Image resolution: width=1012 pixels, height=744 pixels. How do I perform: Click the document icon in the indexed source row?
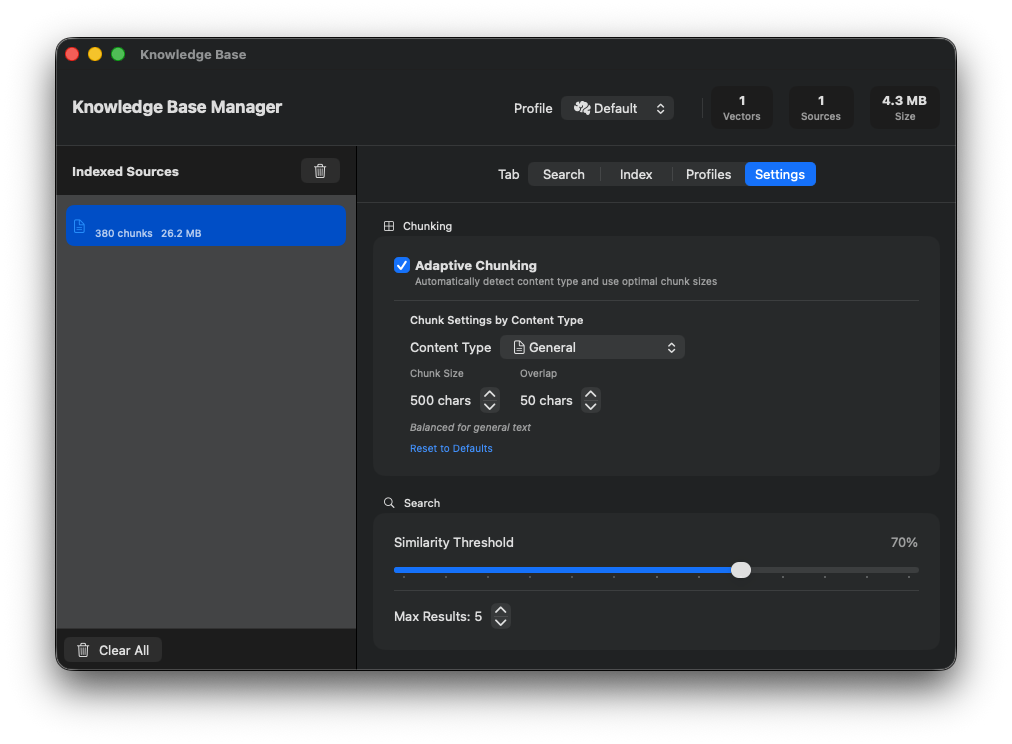(80, 226)
